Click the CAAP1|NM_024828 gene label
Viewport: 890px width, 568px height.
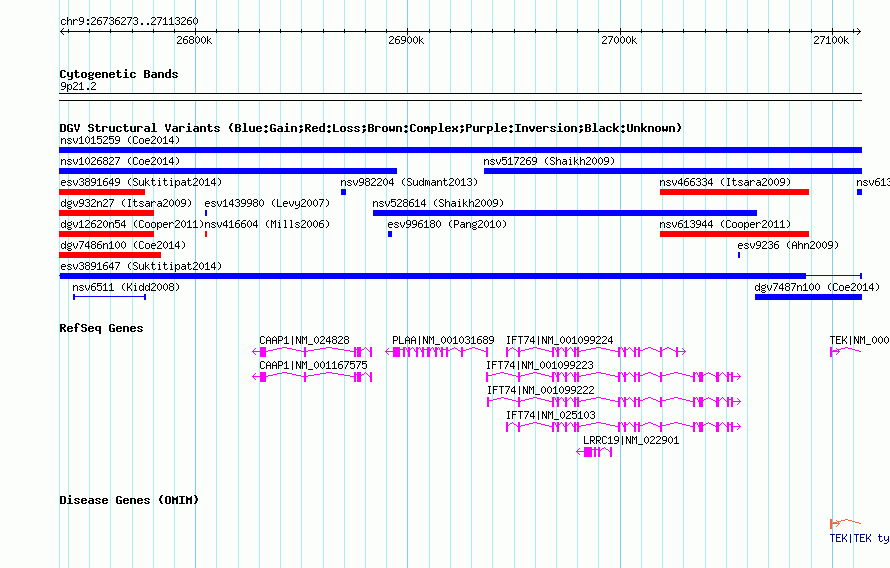[304, 340]
